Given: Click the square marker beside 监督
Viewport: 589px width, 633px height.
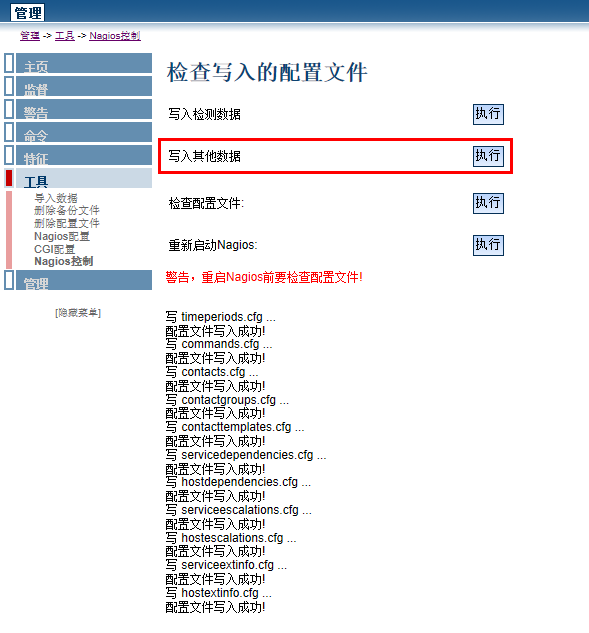Looking at the screenshot, I should (x=9, y=86).
